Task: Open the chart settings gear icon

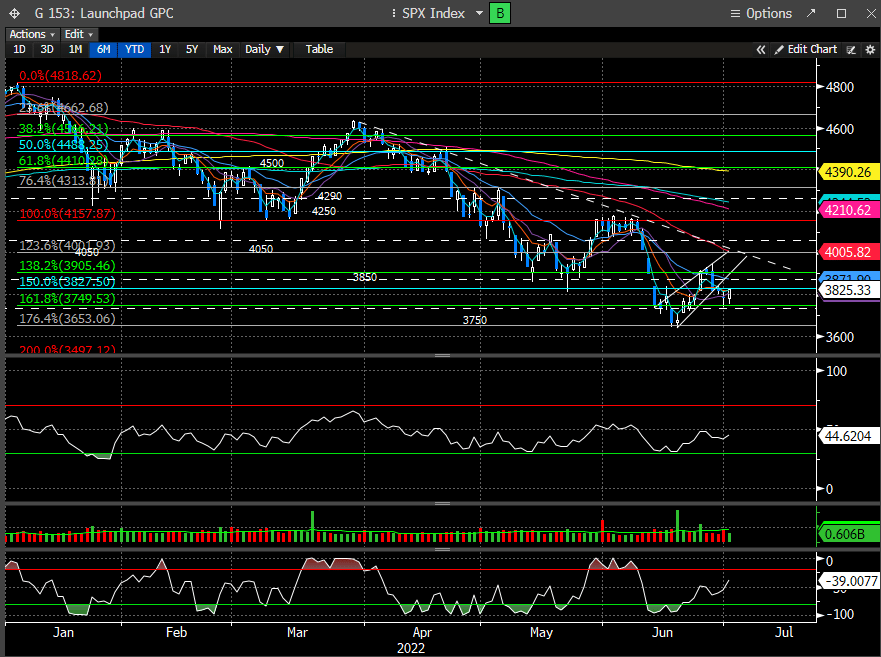Action: (x=869, y=49)
